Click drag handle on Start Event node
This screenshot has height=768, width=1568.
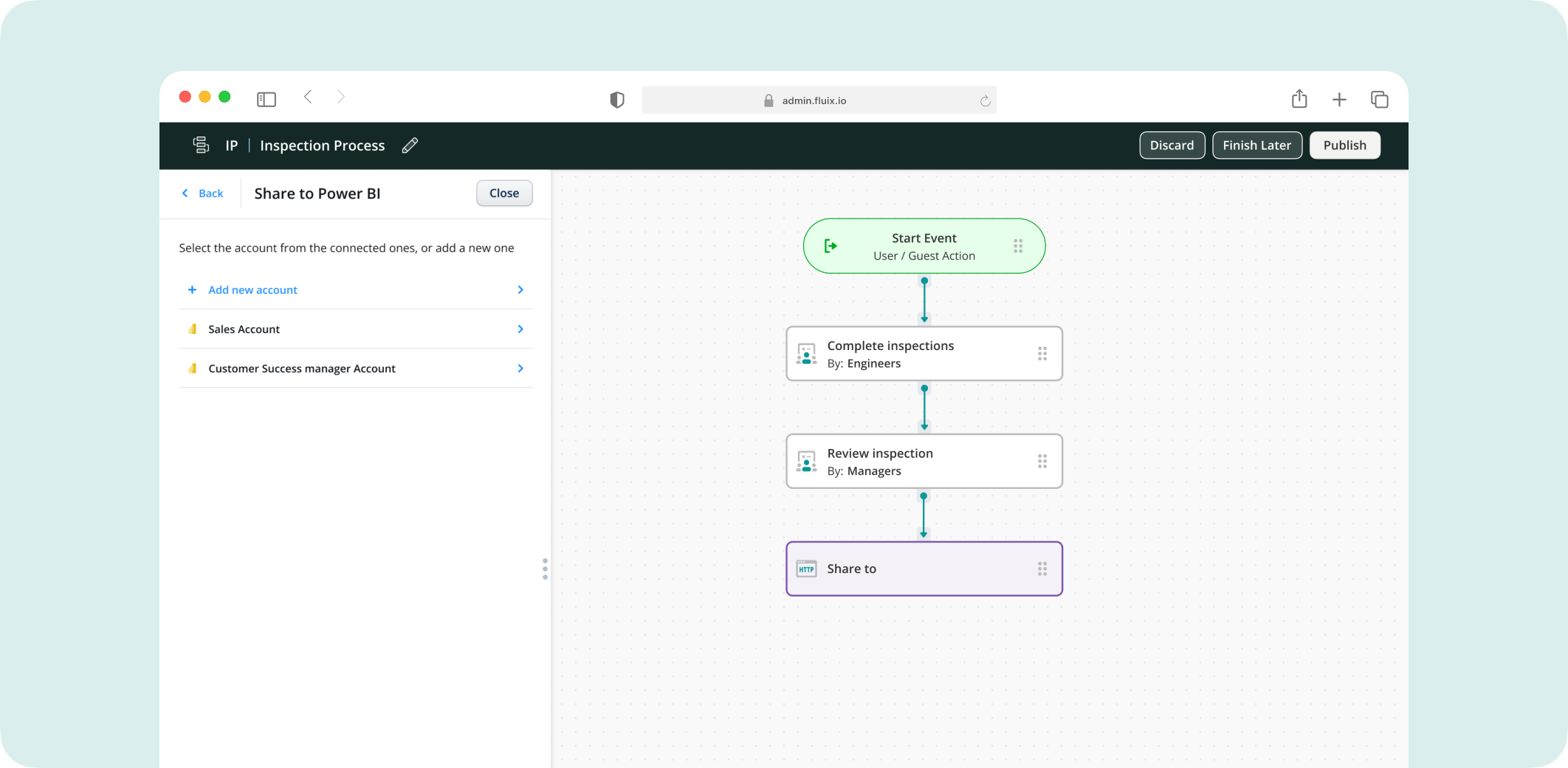click(1018, 246)
